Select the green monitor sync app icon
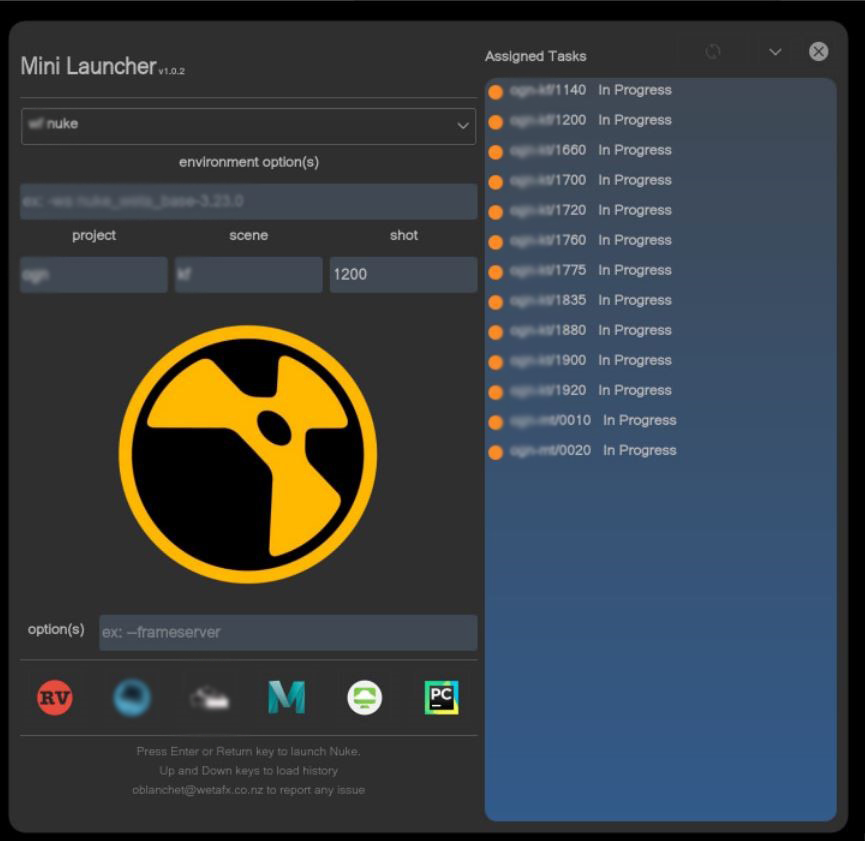This screenshot has height=841, width=865. click(366, 696)
